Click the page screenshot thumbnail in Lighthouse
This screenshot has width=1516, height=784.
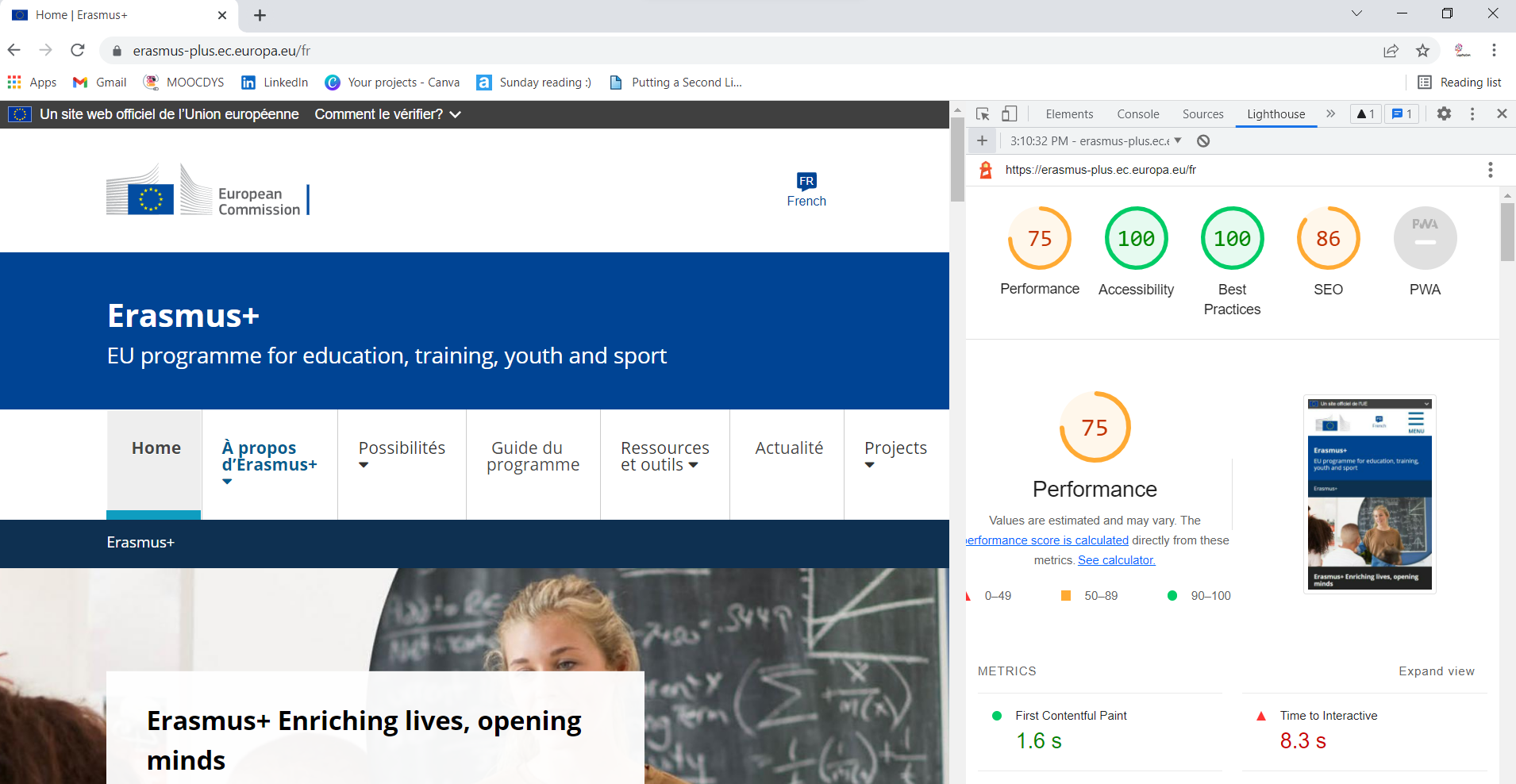point(1369,494)
